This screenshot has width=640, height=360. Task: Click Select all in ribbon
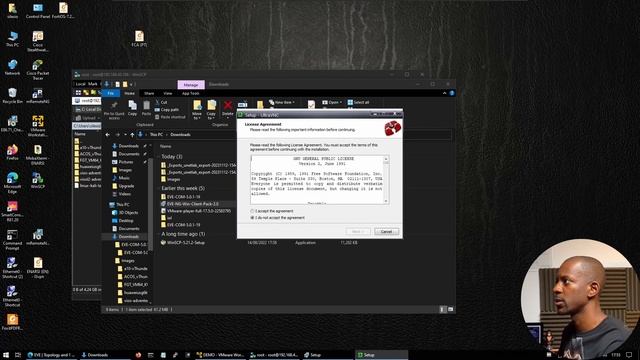[x=358, y=102]
